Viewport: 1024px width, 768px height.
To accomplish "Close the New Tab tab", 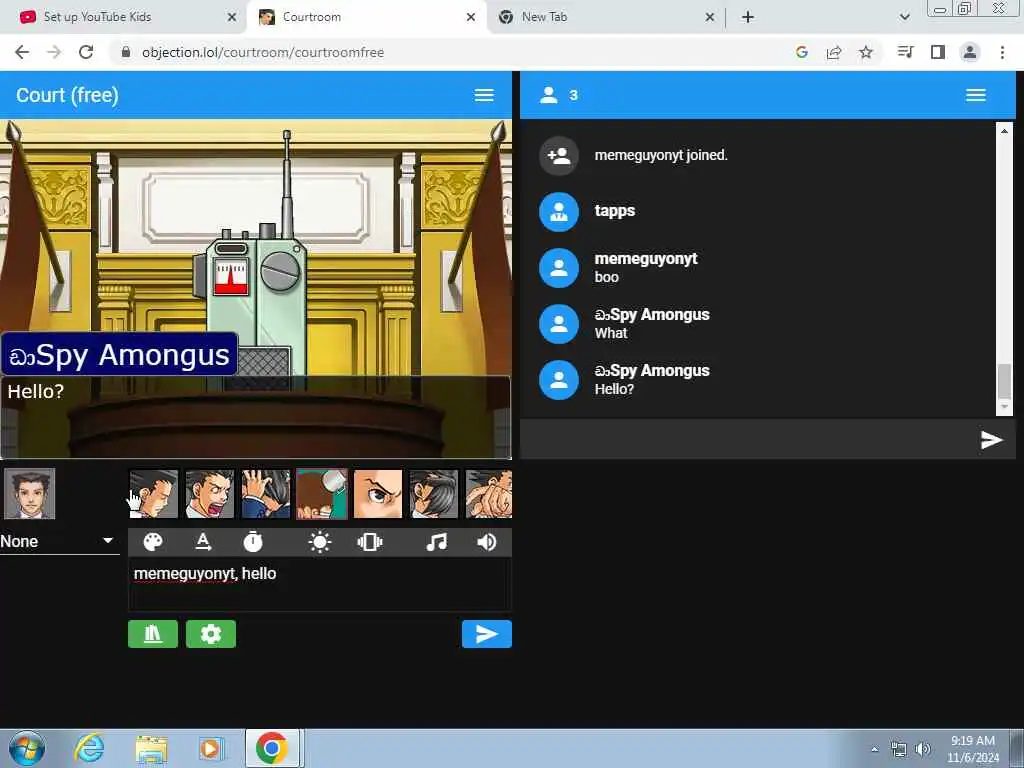I will pos(710,18).
